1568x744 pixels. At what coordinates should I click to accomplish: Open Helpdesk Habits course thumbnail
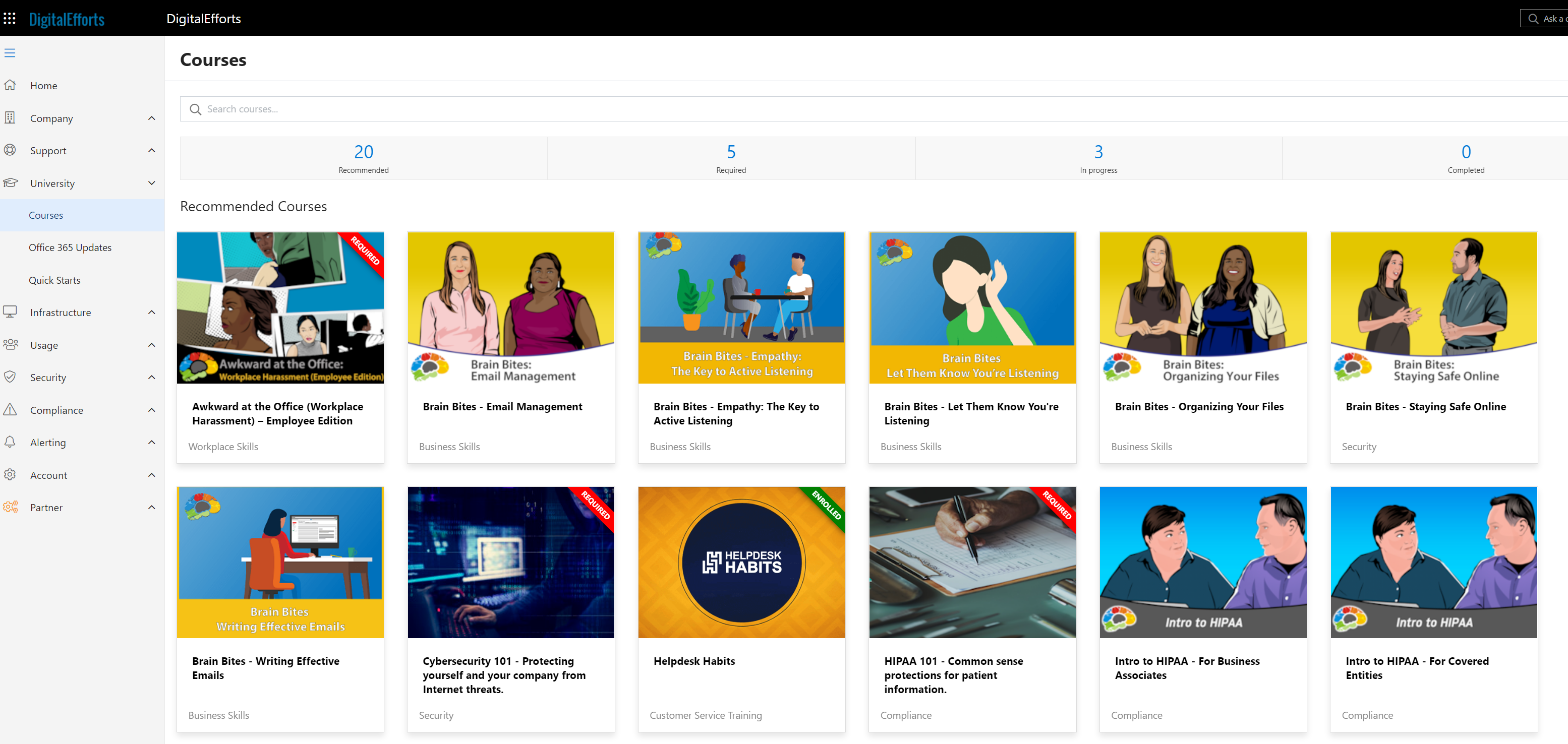tap(741, 562)
